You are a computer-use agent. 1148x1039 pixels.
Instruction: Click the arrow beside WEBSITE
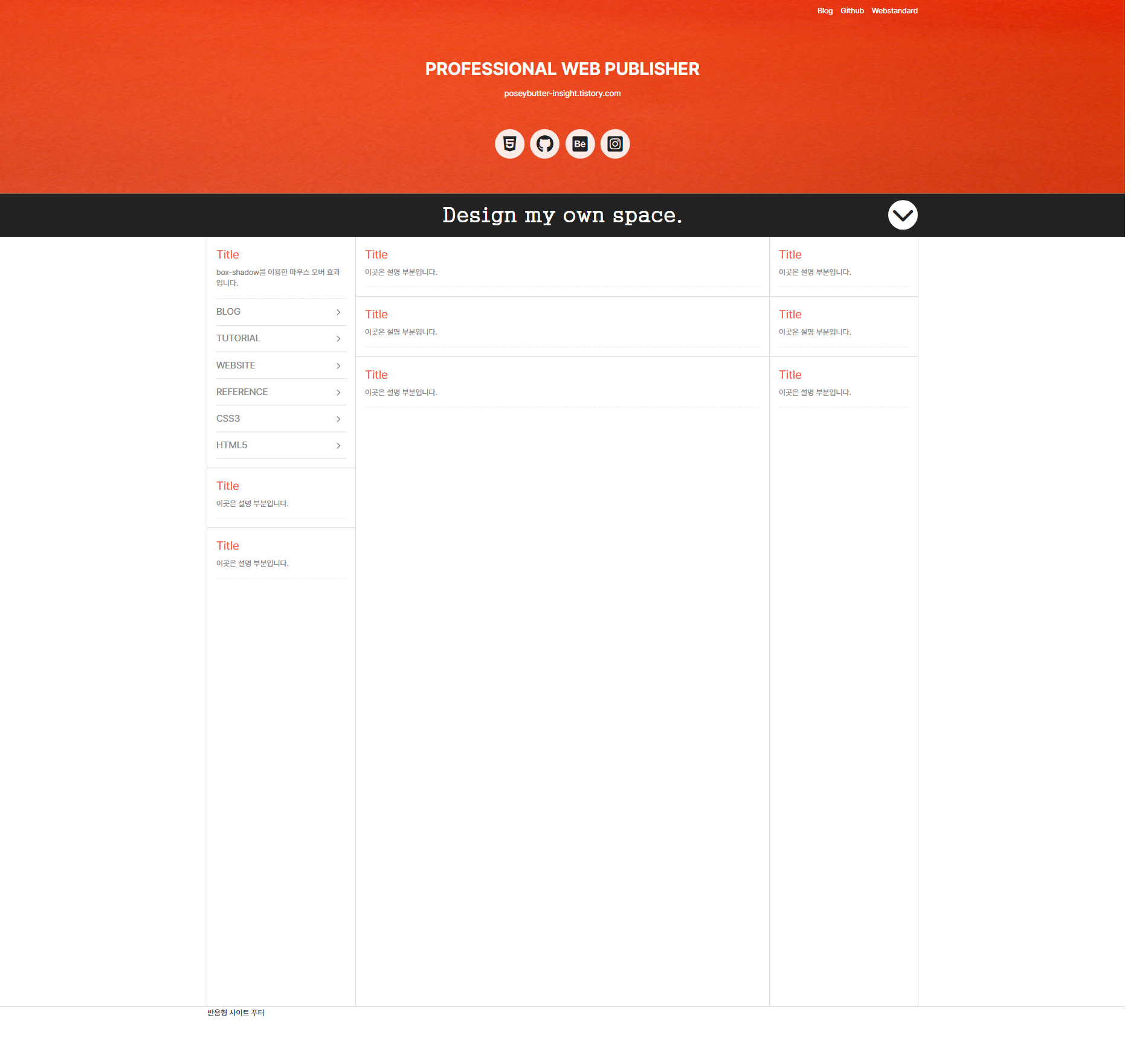tap(338, 366)
